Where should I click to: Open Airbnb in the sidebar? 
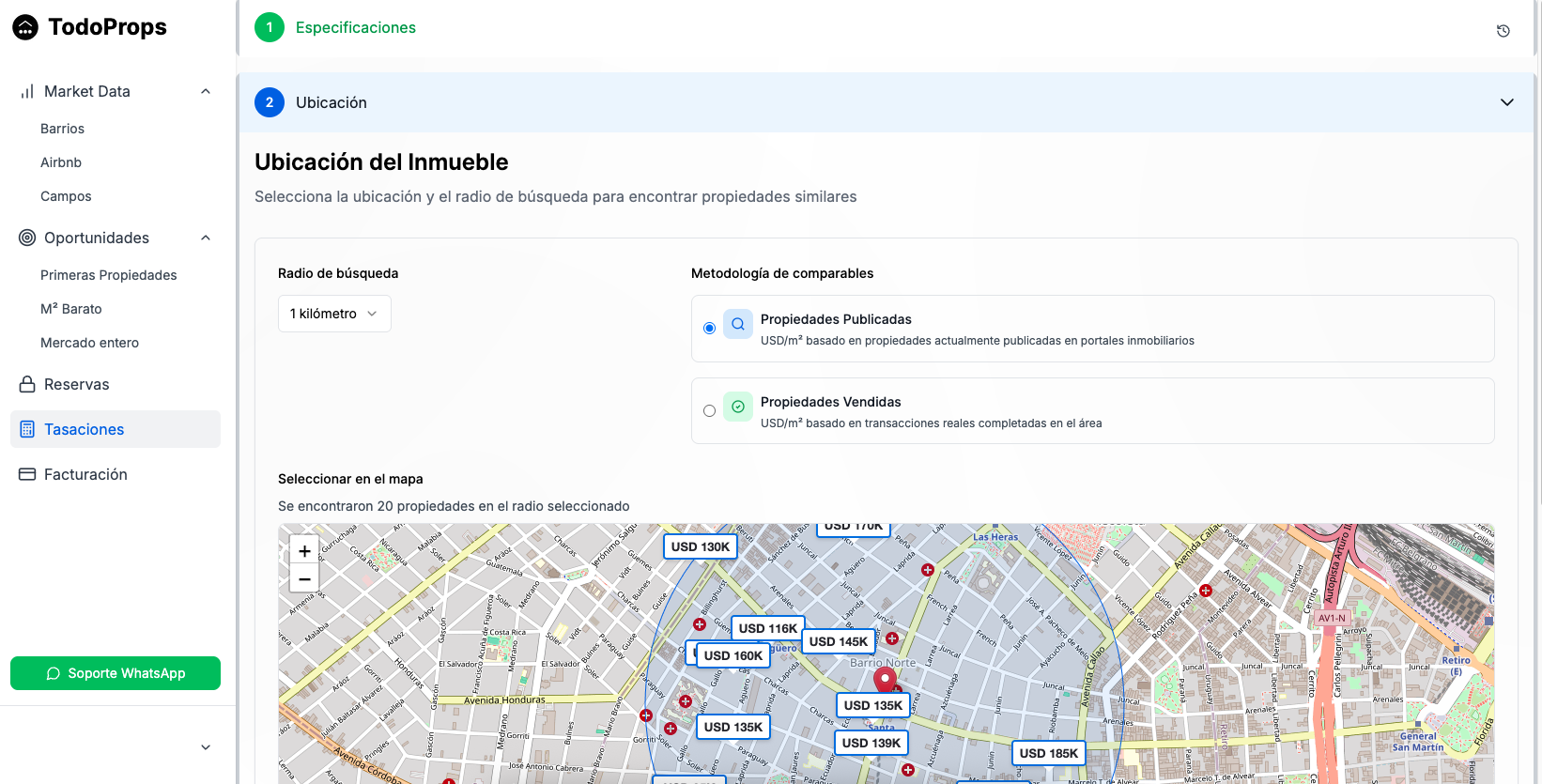[x=61, y=162]
